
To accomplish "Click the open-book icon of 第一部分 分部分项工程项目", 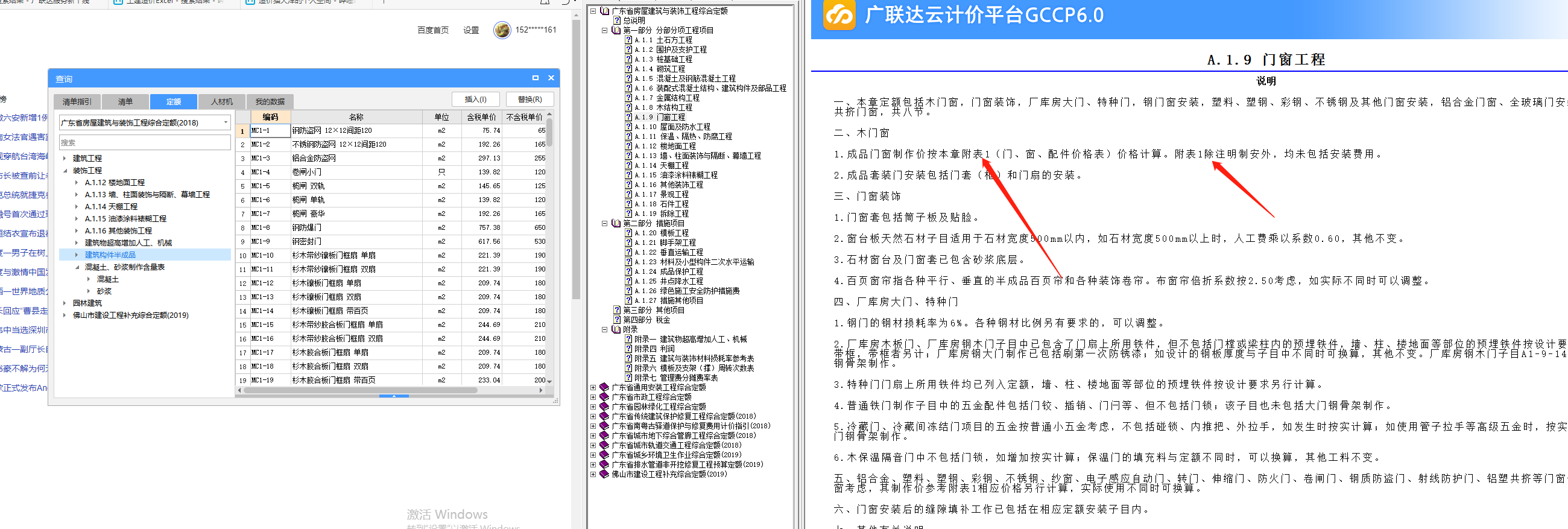I will (616, 30).
